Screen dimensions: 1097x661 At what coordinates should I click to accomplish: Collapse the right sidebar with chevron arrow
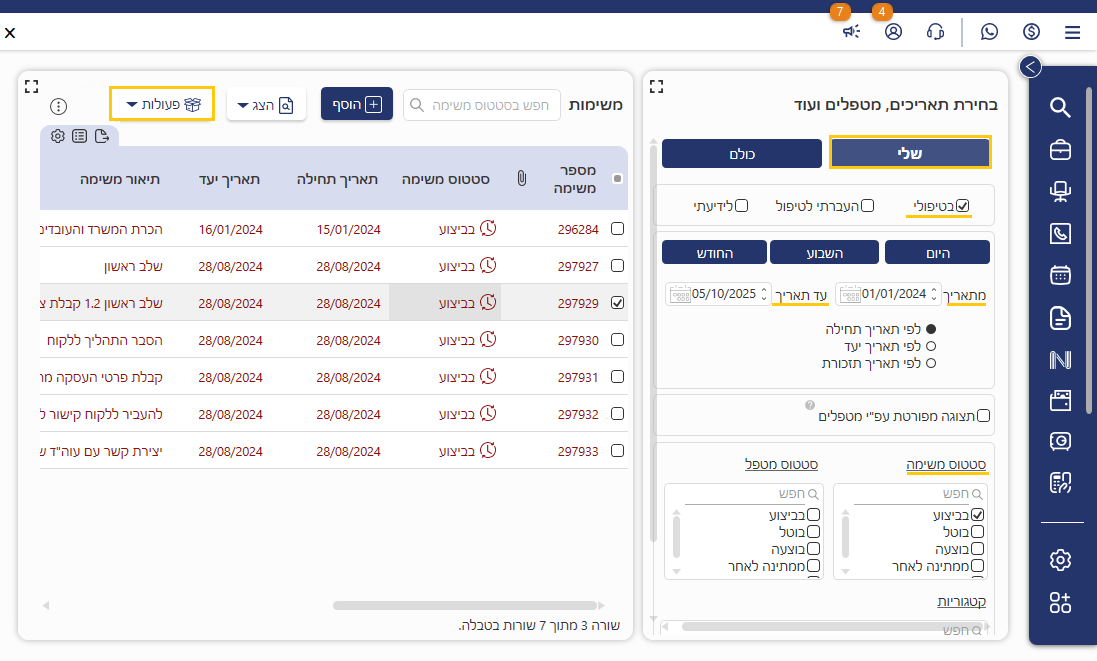tap(1030, 67)
